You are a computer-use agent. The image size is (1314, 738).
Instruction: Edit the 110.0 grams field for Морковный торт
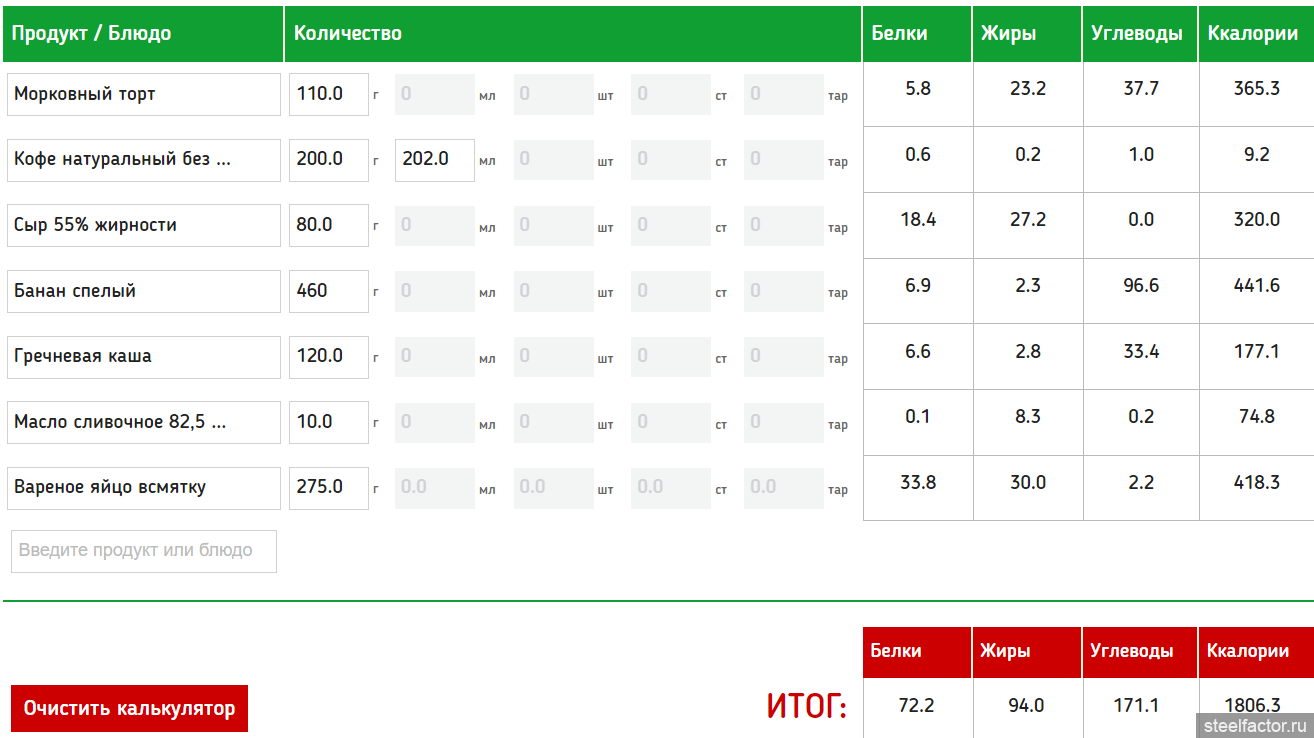pos(329,94)
